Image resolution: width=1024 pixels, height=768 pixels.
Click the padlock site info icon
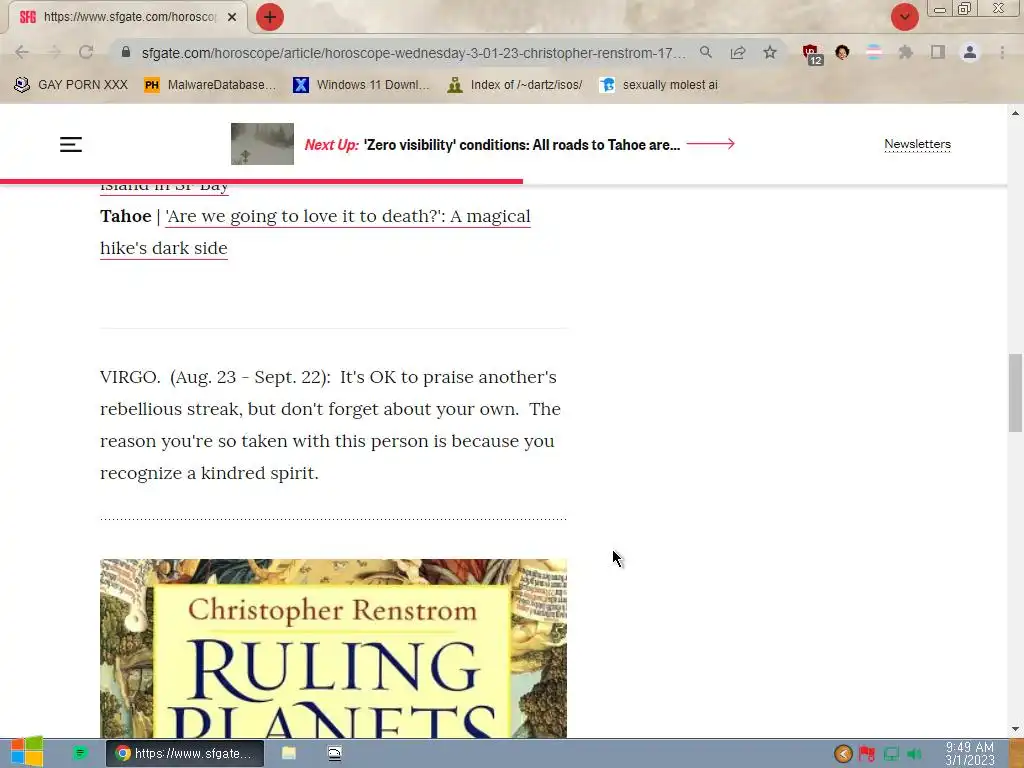126,52
